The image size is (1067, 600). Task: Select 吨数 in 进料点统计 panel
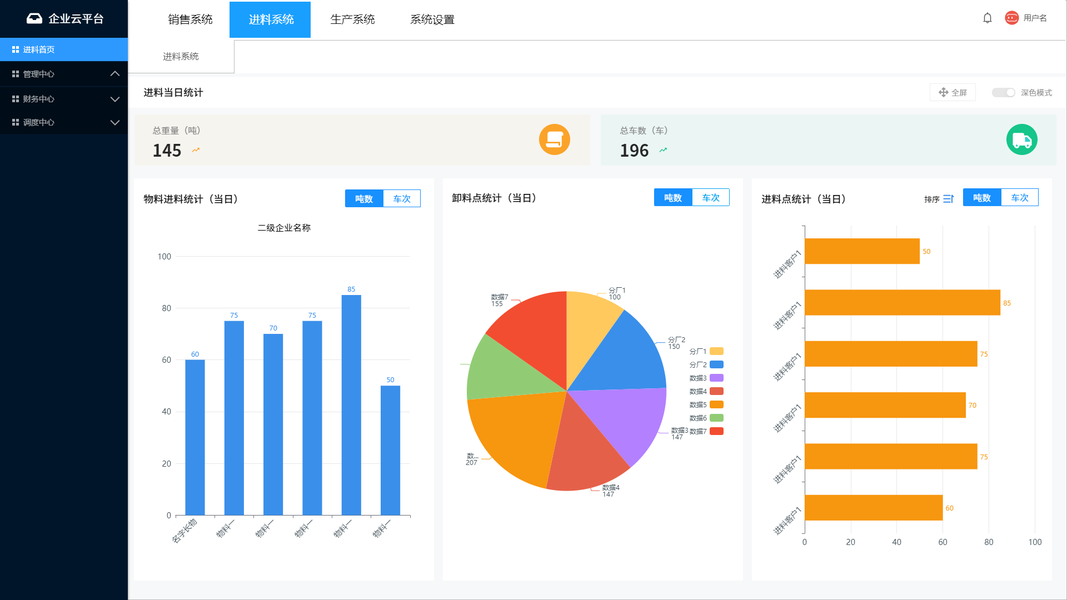click(982, 197)
